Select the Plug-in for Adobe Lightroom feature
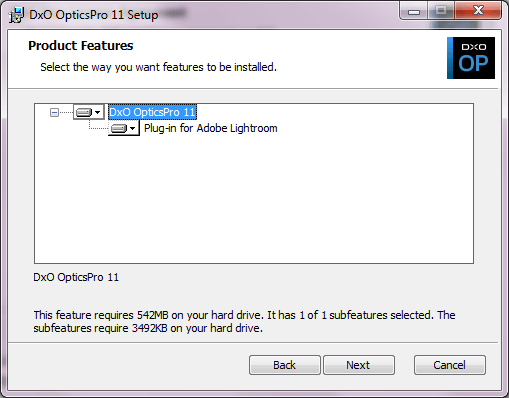 tap(210, 128)
